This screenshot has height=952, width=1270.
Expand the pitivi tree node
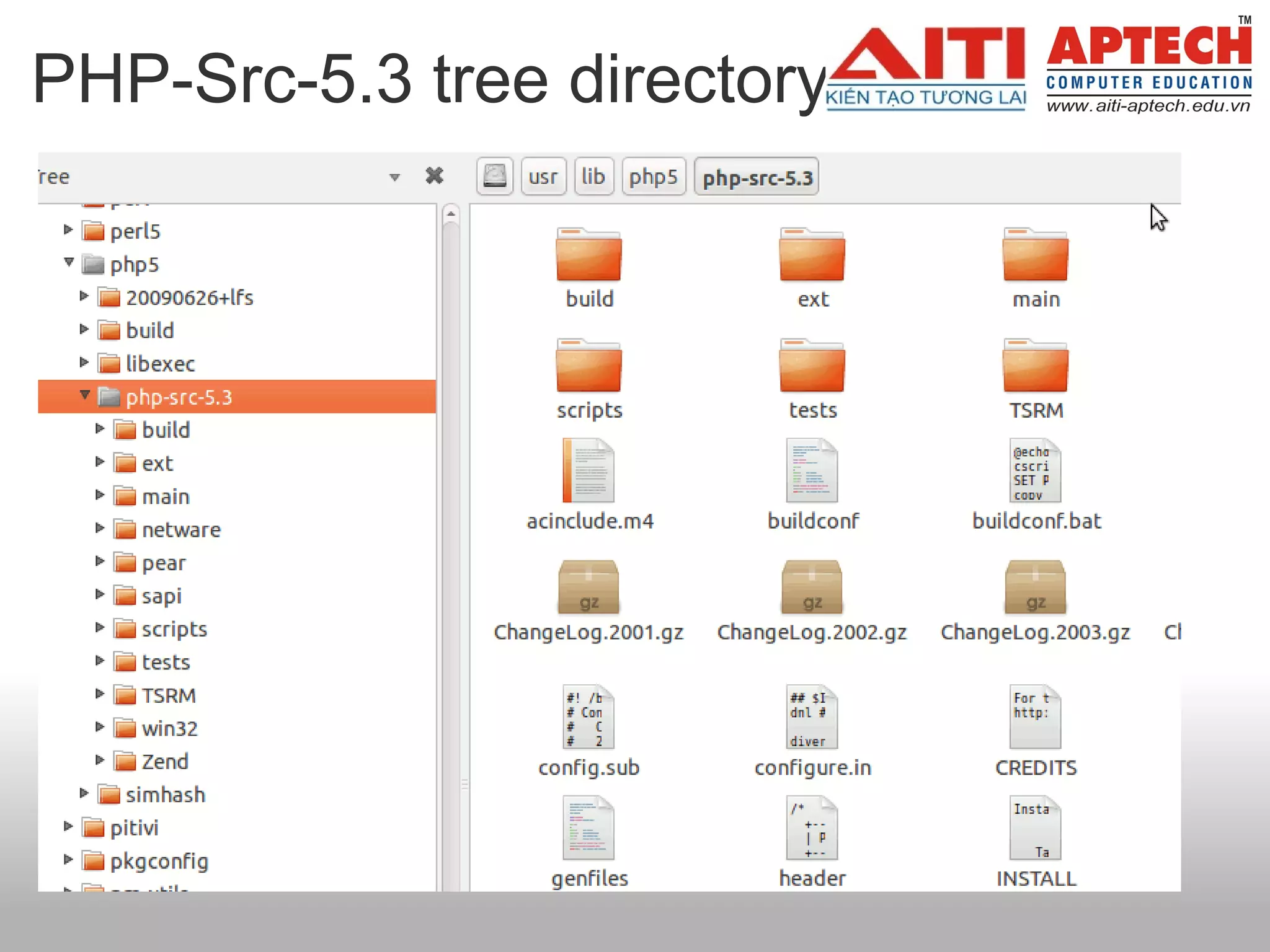point(68,826)
